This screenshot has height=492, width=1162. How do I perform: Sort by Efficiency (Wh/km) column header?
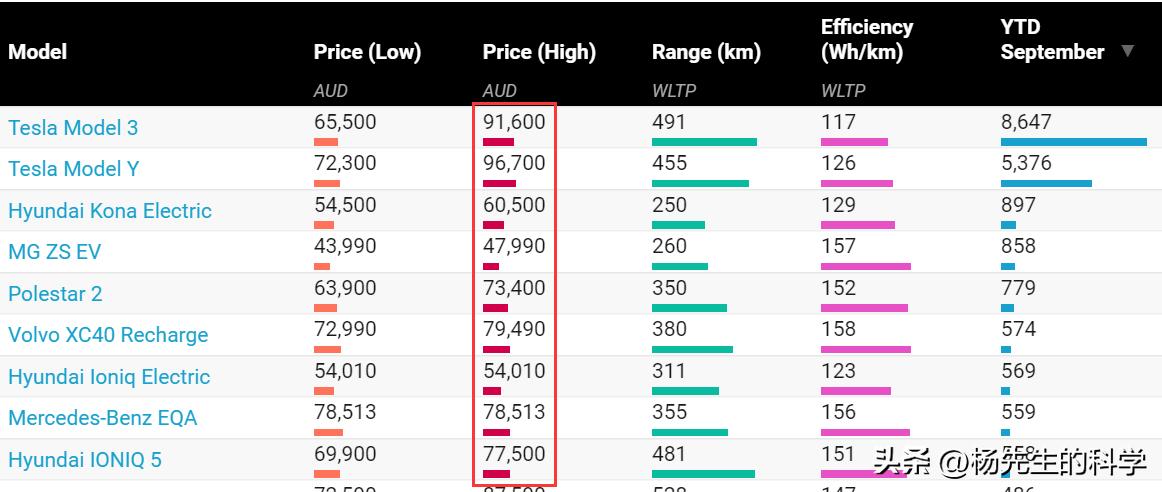(867, 40)
